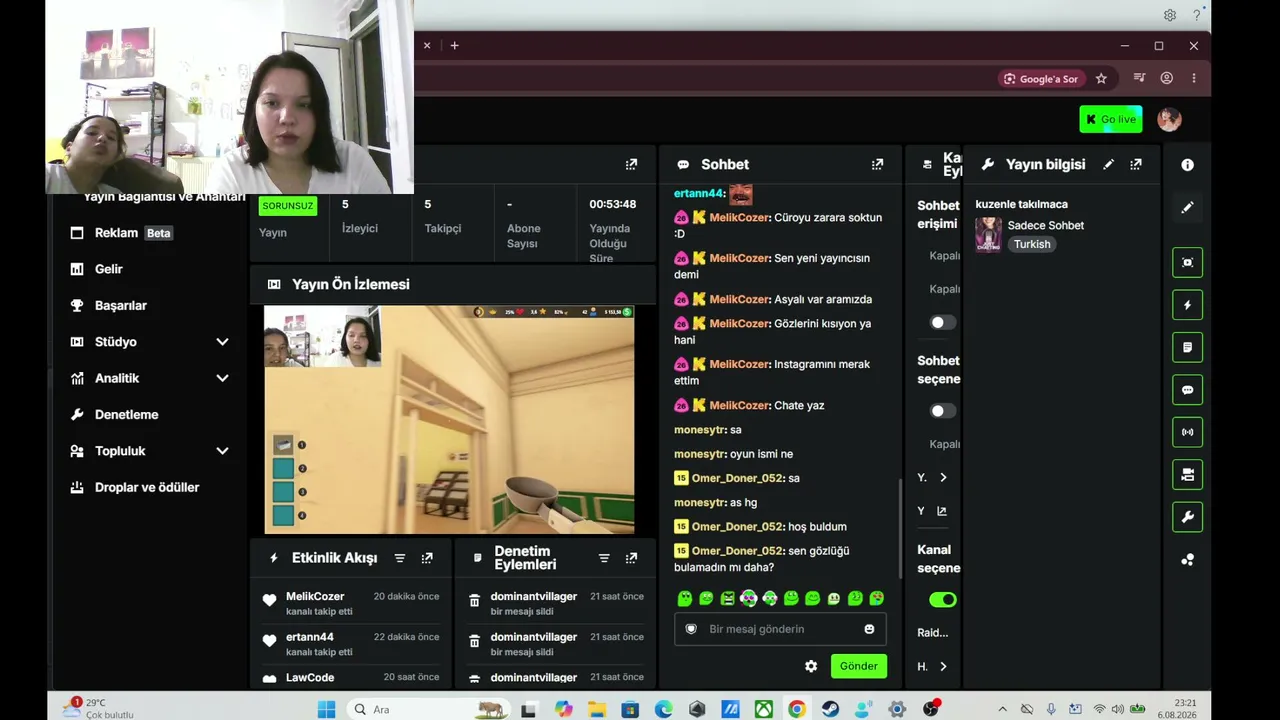Open chat settings gear beside Gönder
Screen dimensions: 1280x720
(x=811, y=666)
